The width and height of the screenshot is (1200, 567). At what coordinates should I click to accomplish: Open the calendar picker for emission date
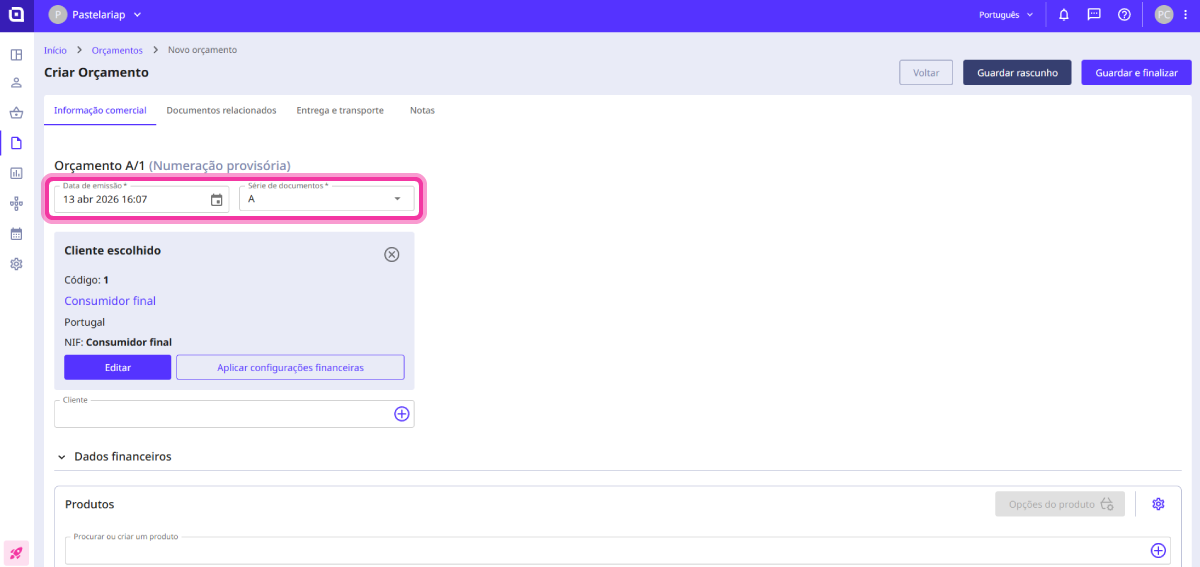(217, 200)
